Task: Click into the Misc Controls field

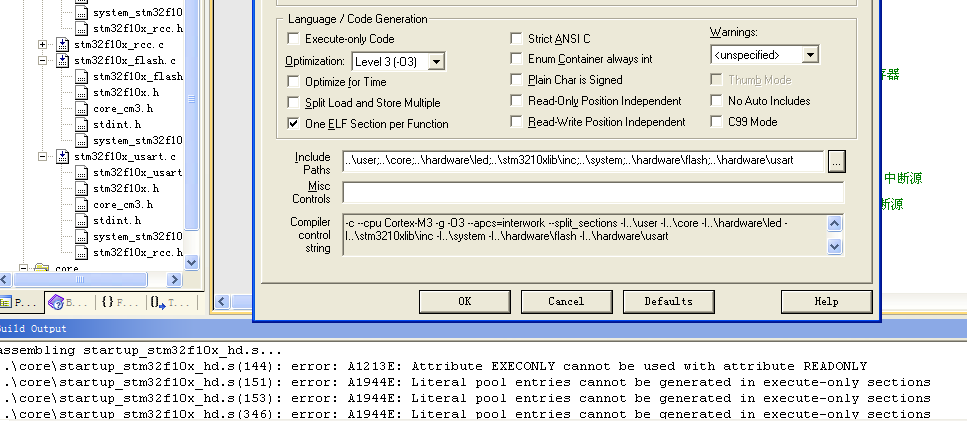Action: point(593,193)
